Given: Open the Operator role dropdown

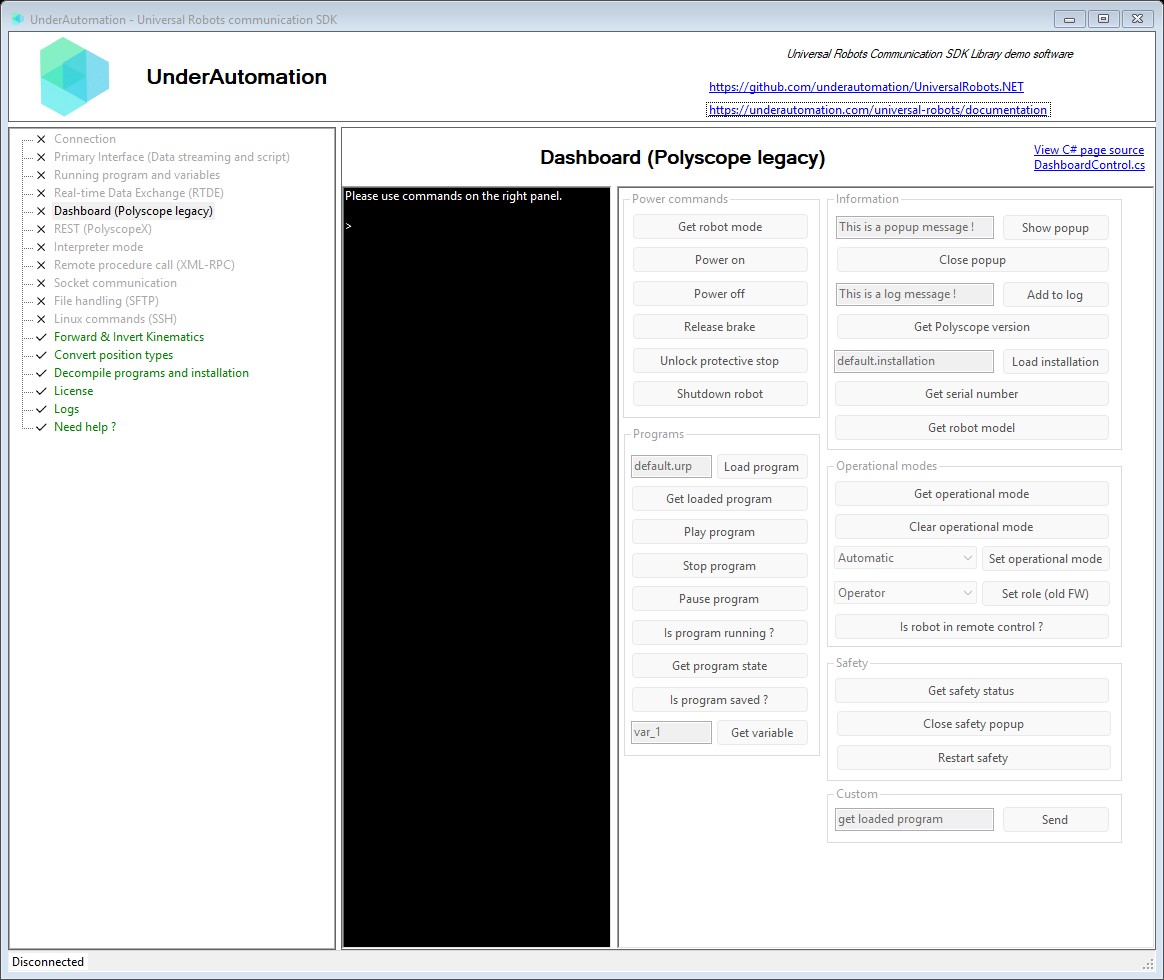Looking at the screenshot, I should click(x=904, y=593).
